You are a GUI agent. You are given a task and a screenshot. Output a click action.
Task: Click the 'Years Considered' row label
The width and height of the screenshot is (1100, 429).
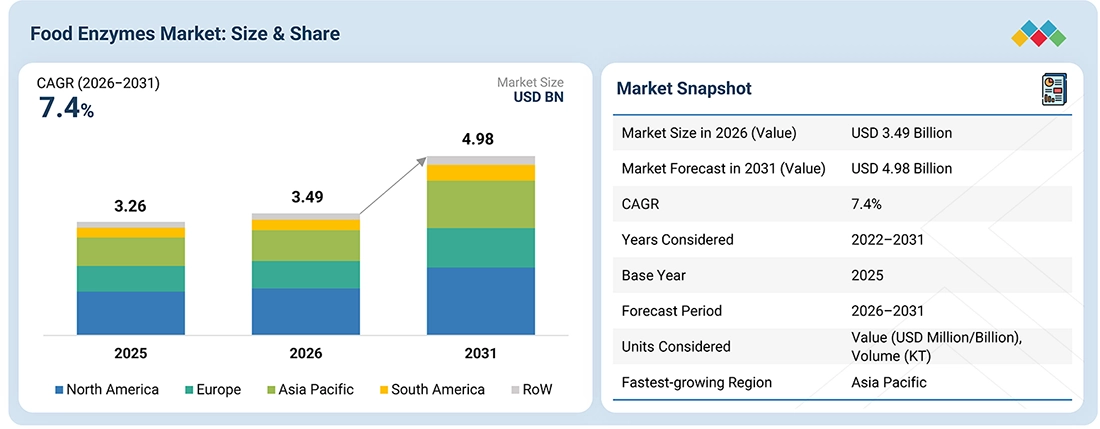point(678,240)
